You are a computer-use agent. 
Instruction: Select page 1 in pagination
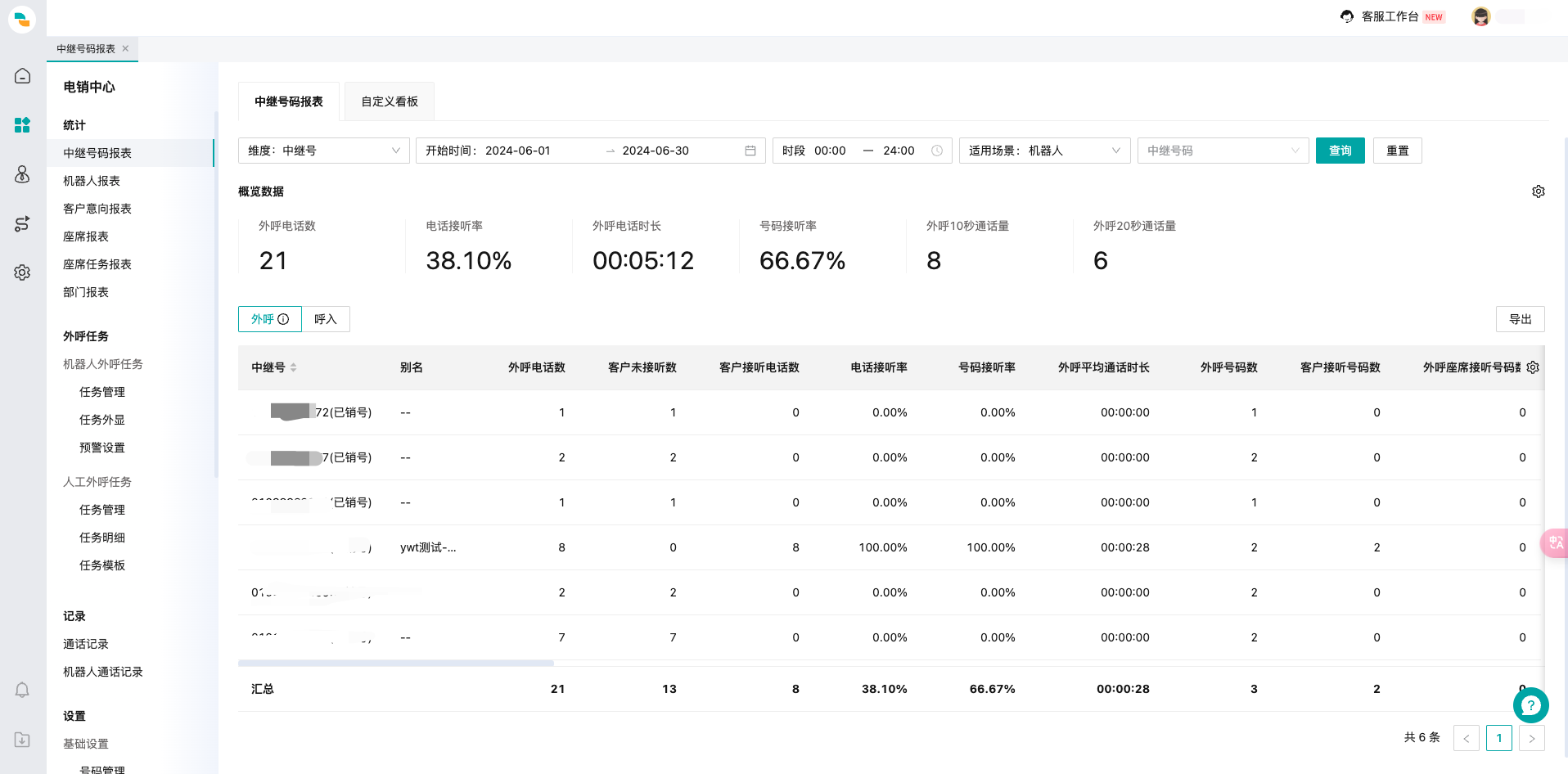click(1499, 738)
